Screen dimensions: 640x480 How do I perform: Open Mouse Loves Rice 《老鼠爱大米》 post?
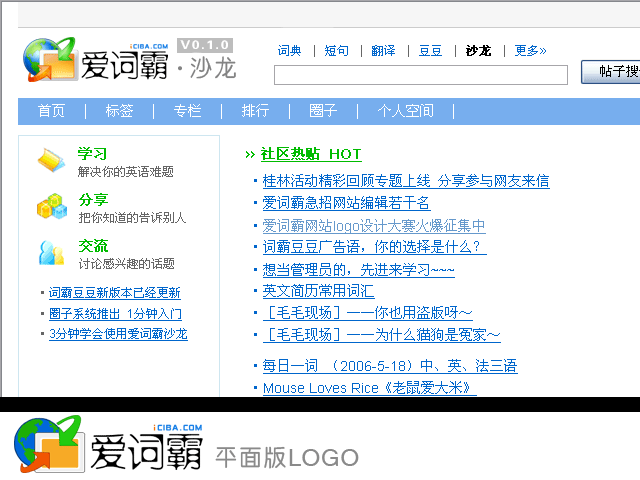tap(369, 388)
